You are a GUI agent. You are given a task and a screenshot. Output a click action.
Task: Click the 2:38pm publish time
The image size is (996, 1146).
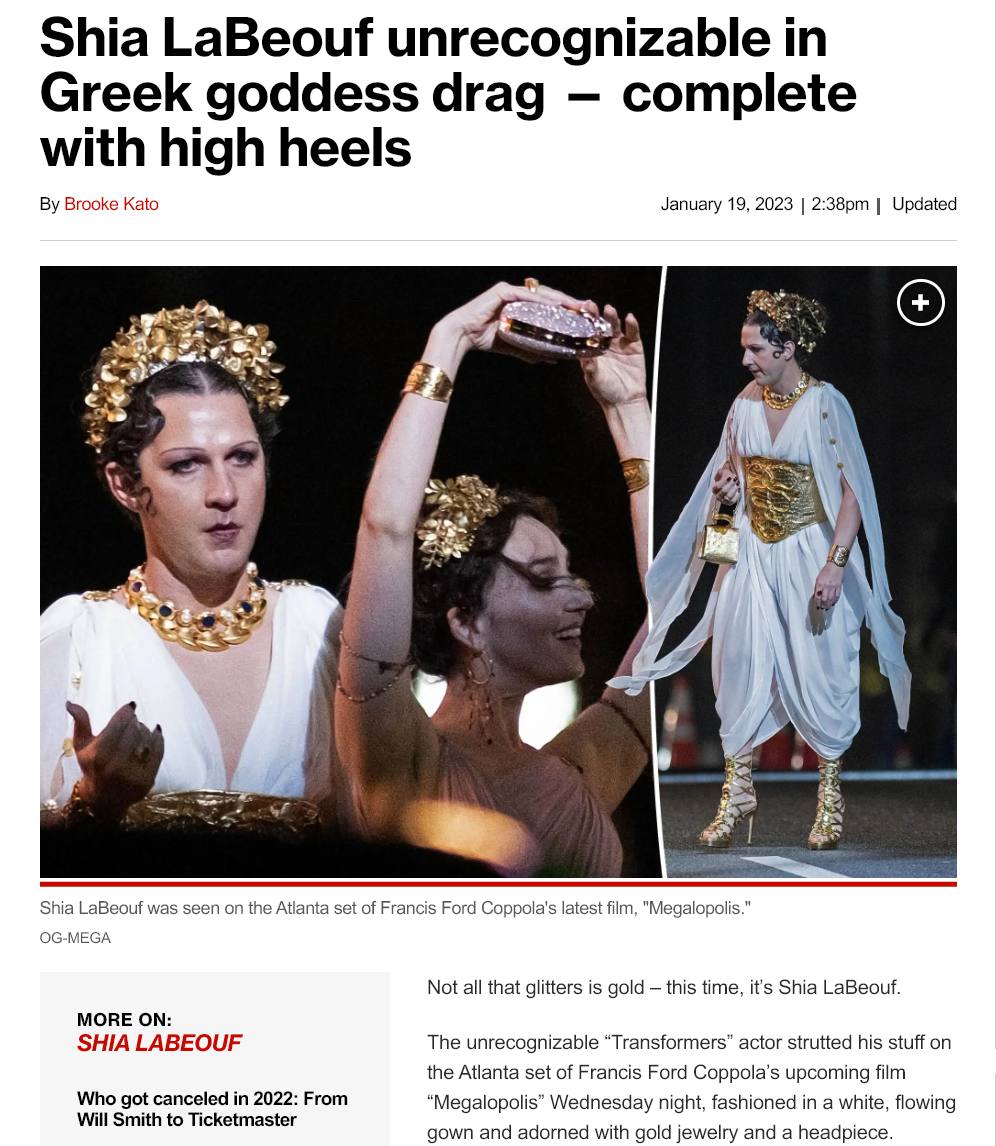point(840,204)
